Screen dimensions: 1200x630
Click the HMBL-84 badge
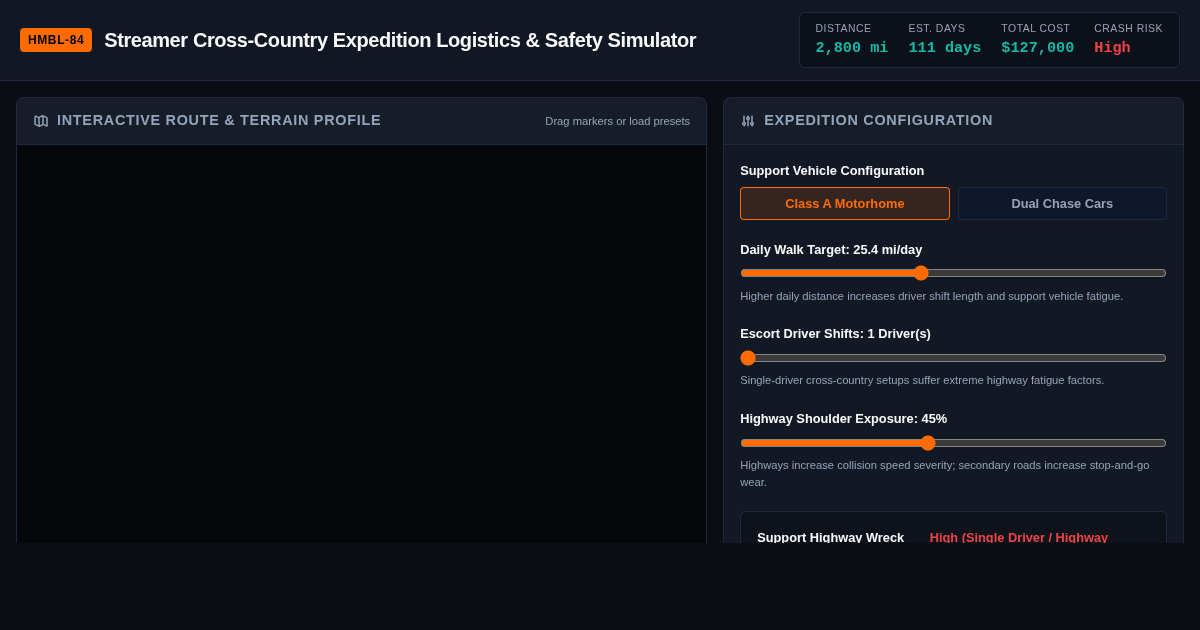pos(56,40)
